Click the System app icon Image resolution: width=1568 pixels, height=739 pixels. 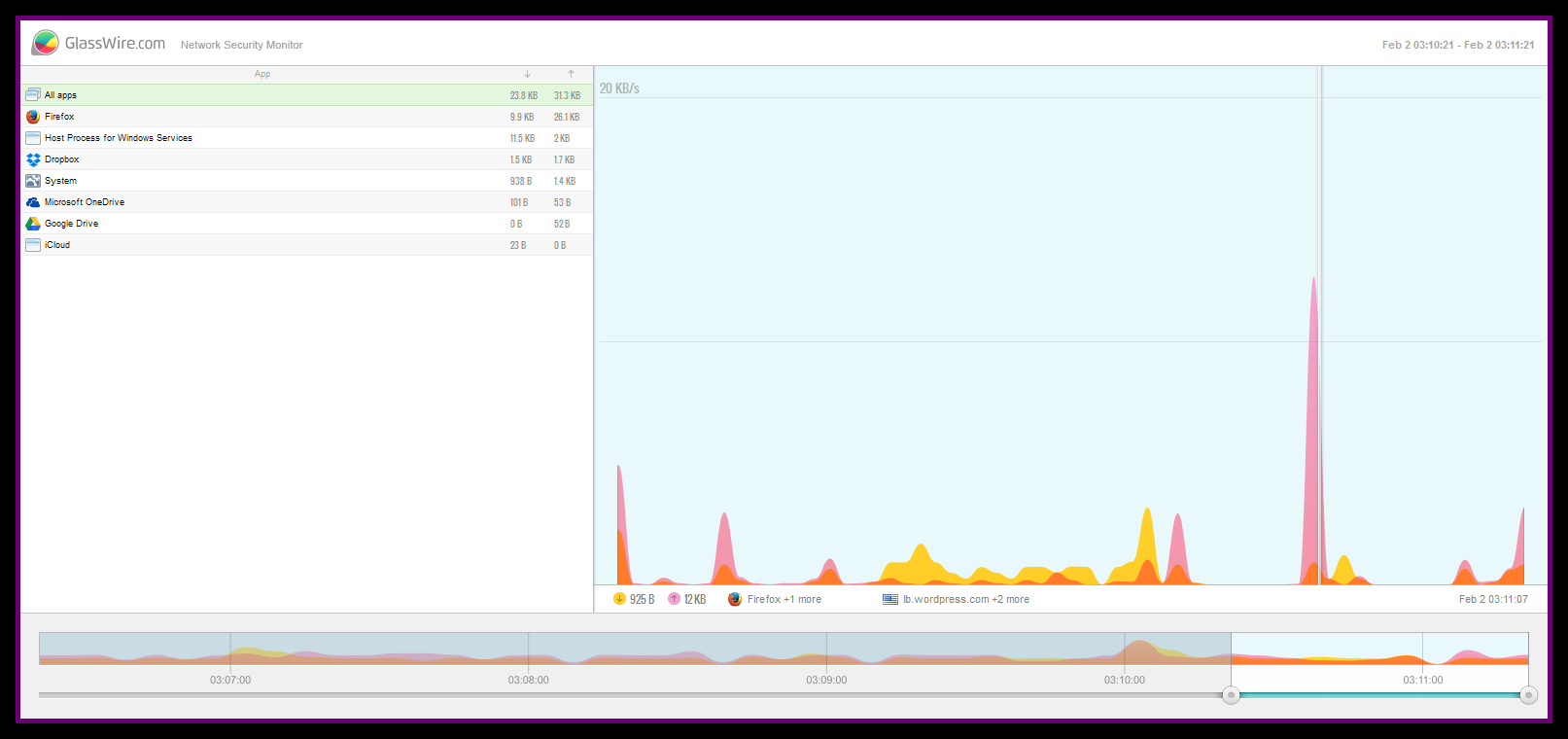click(33, 181)
